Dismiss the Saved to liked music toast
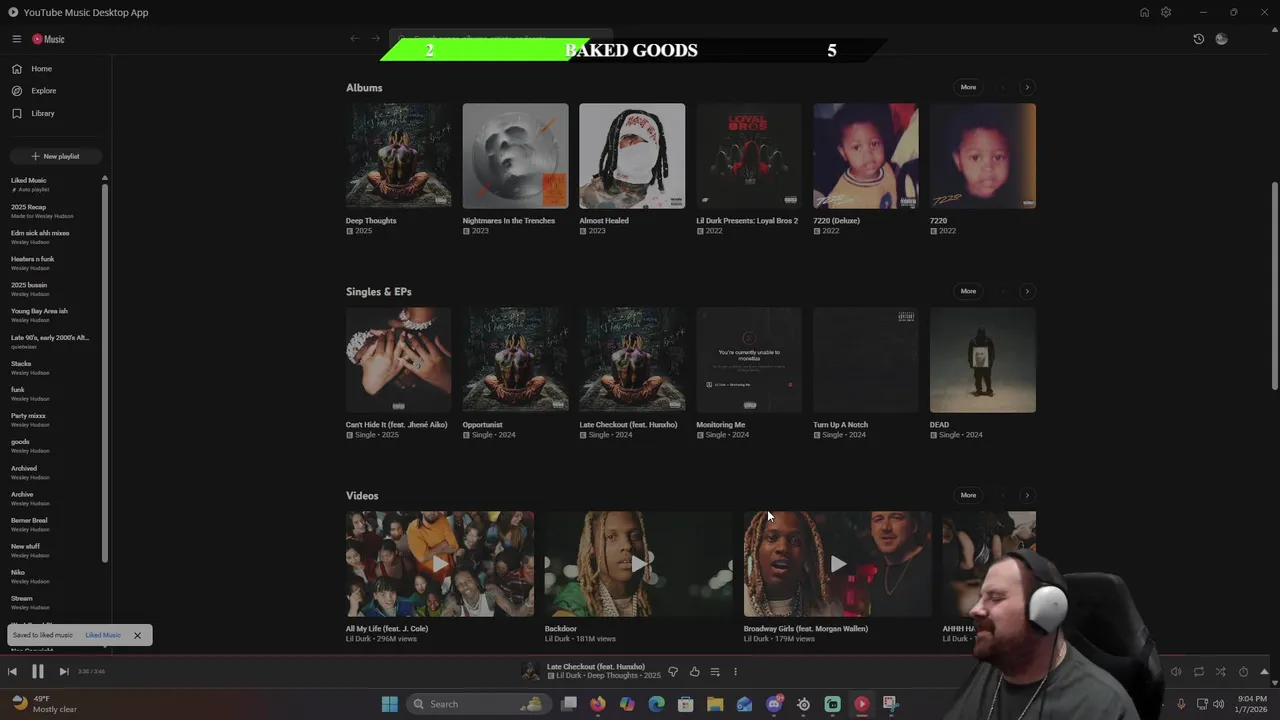Image resolution: width=1280 pixels, height=720 pixels. [137, 635]
